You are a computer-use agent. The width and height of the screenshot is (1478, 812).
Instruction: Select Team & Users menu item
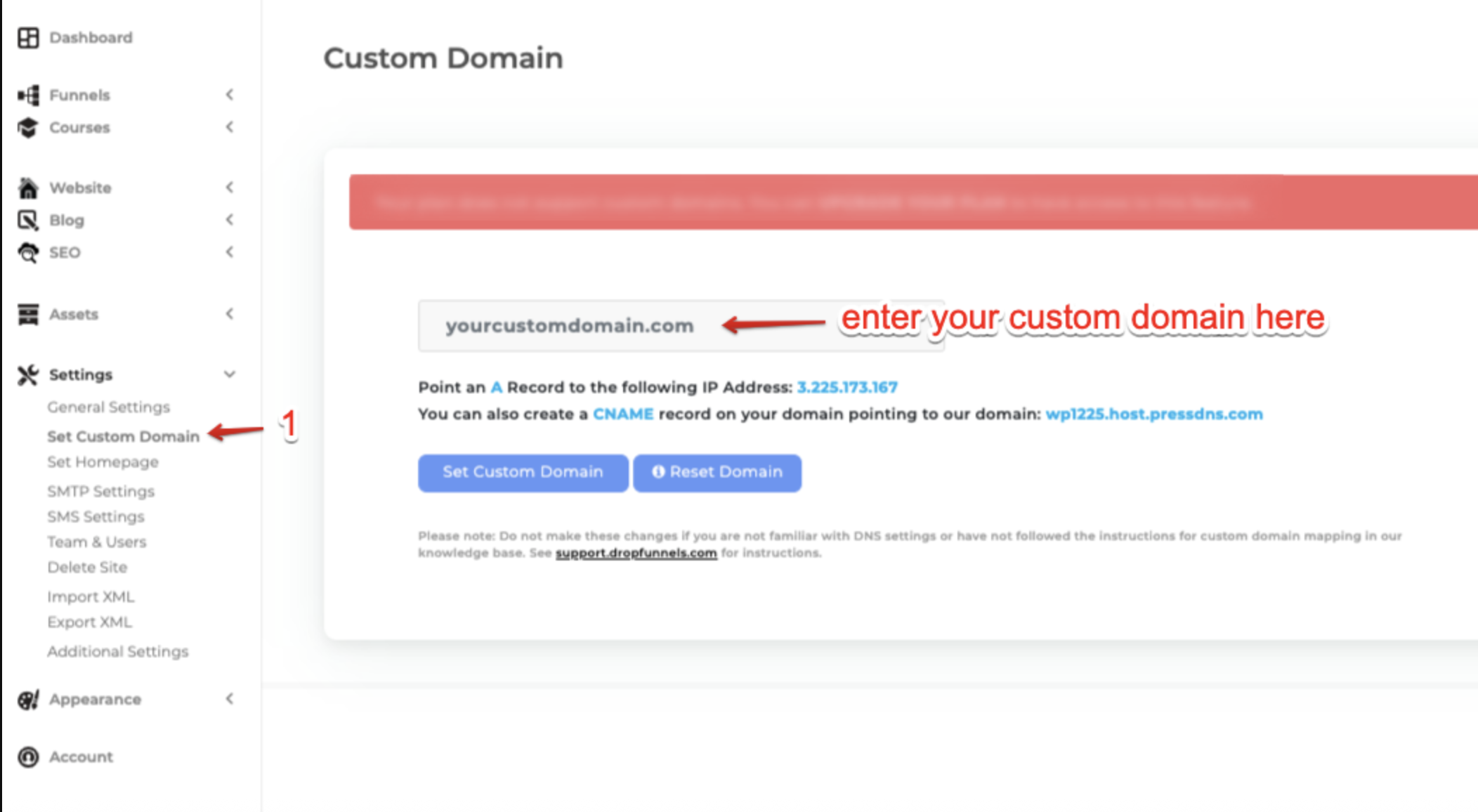pos(97,542)
